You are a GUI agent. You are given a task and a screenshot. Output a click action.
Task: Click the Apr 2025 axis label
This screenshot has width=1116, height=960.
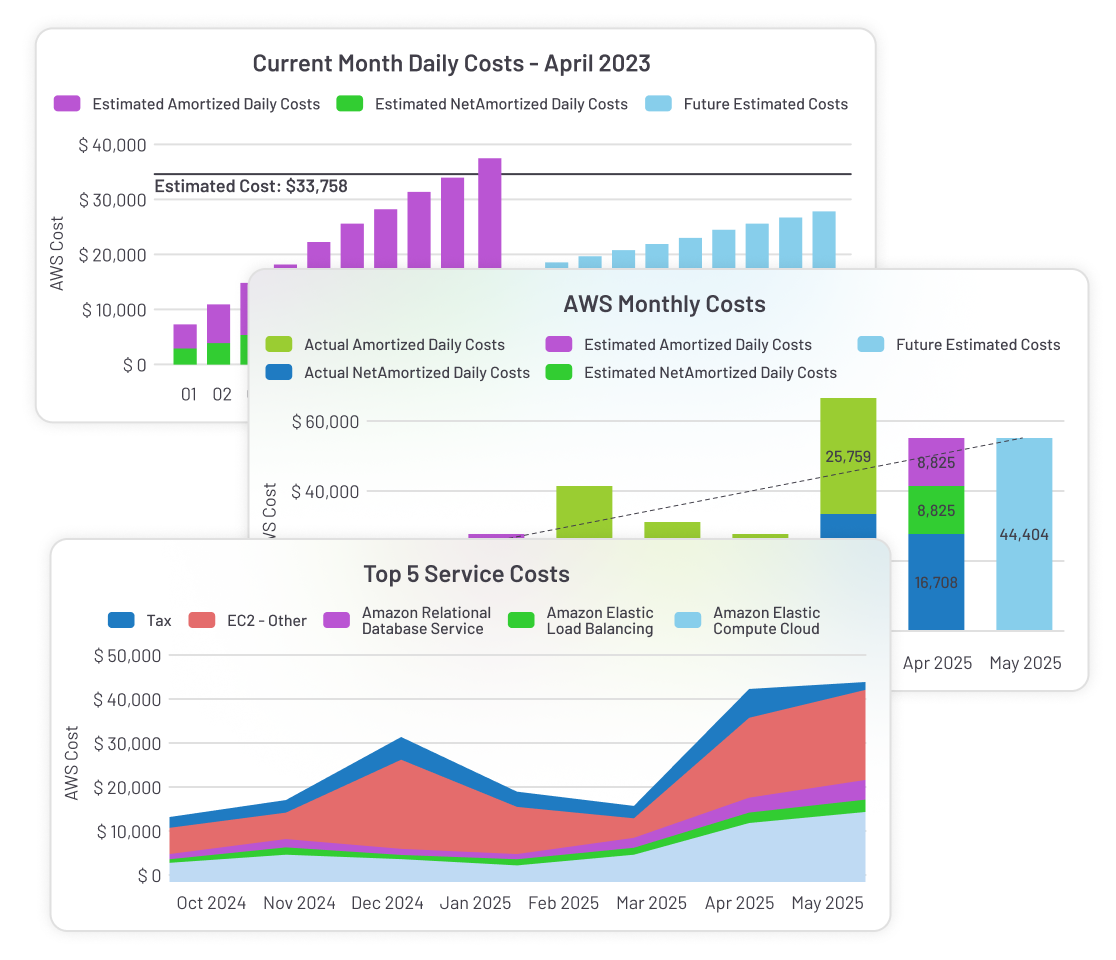click(x=937, y=663)
